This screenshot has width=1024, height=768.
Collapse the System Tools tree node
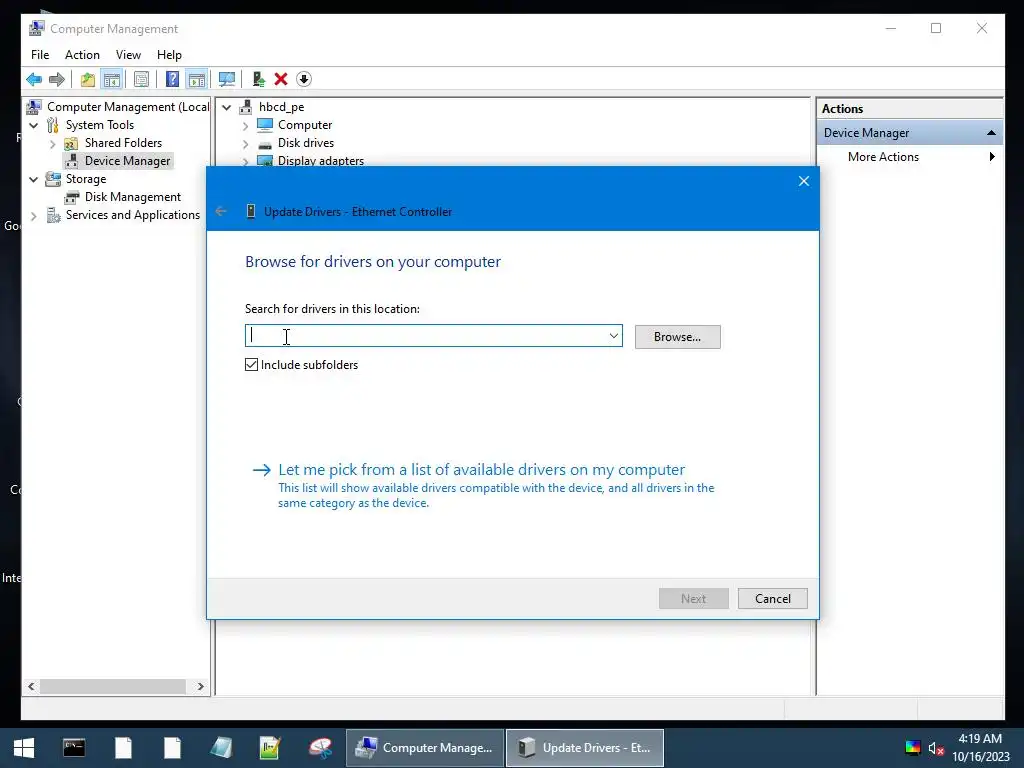(x=34, y=125)
